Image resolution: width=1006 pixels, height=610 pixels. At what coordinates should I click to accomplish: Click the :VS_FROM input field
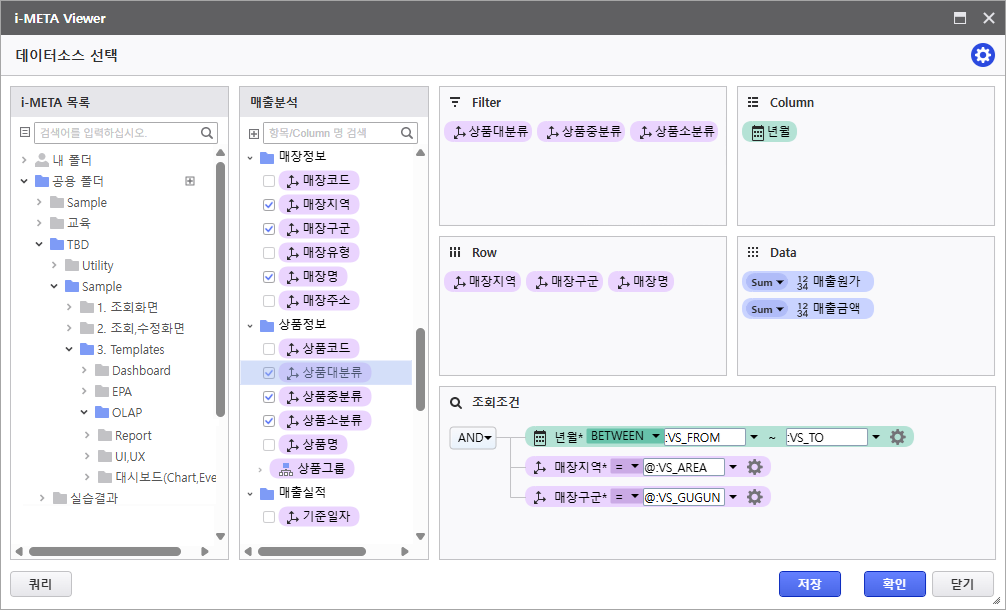pos(705,437)
